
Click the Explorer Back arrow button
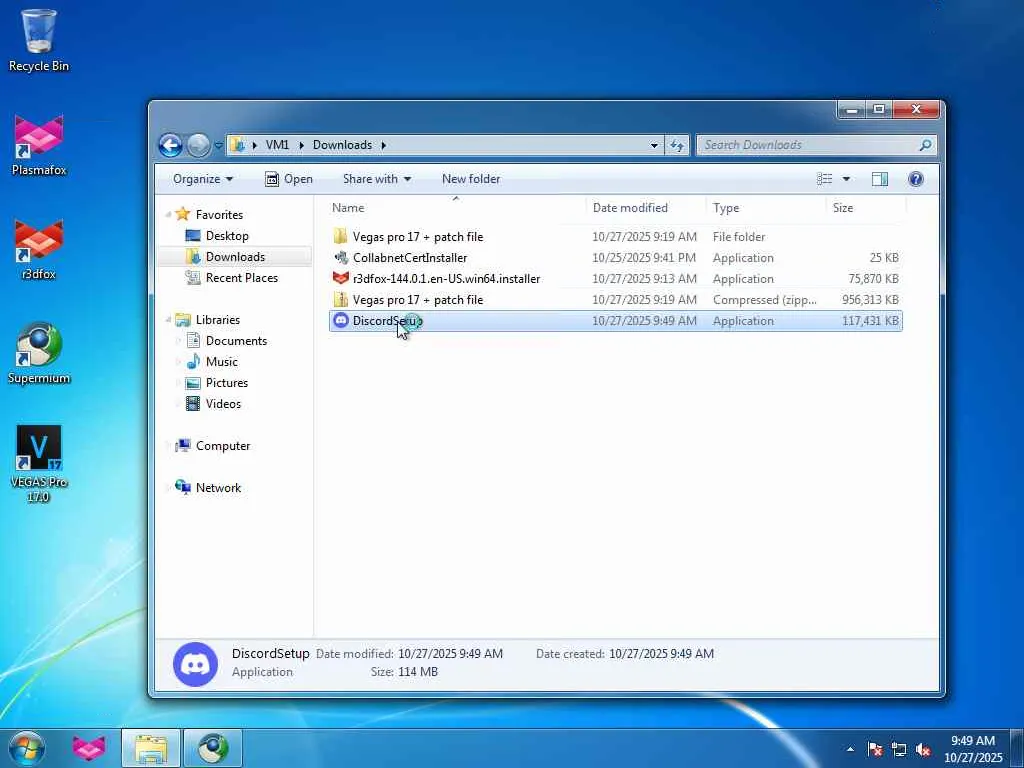pos(170,145)
